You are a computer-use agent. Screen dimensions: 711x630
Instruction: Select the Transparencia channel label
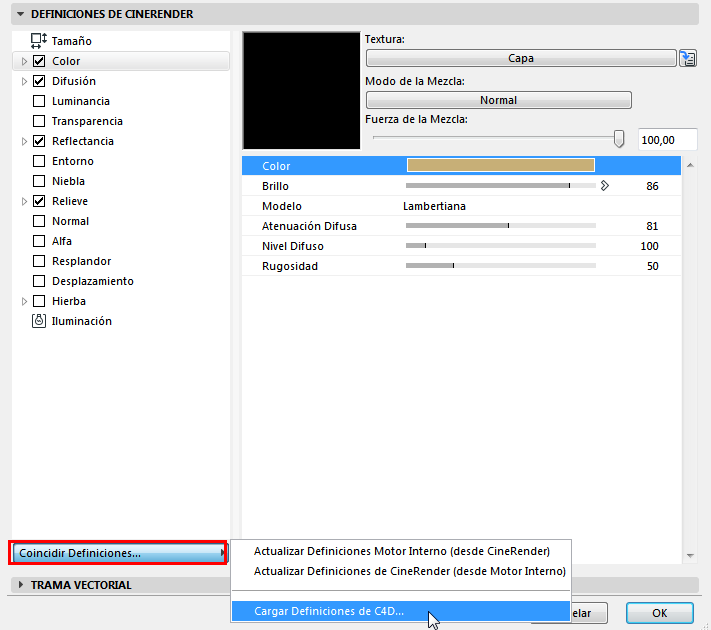coord(87,121)
